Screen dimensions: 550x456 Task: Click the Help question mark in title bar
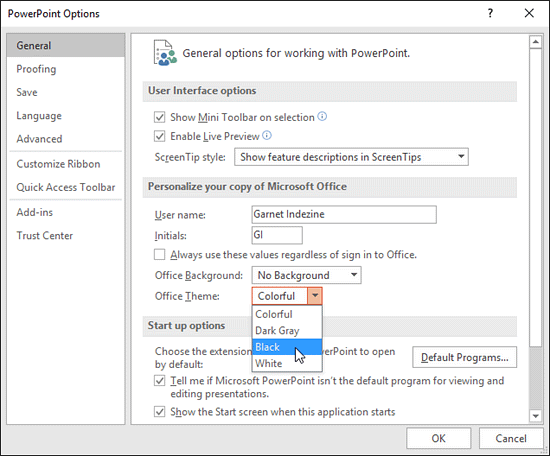[490, 13]
